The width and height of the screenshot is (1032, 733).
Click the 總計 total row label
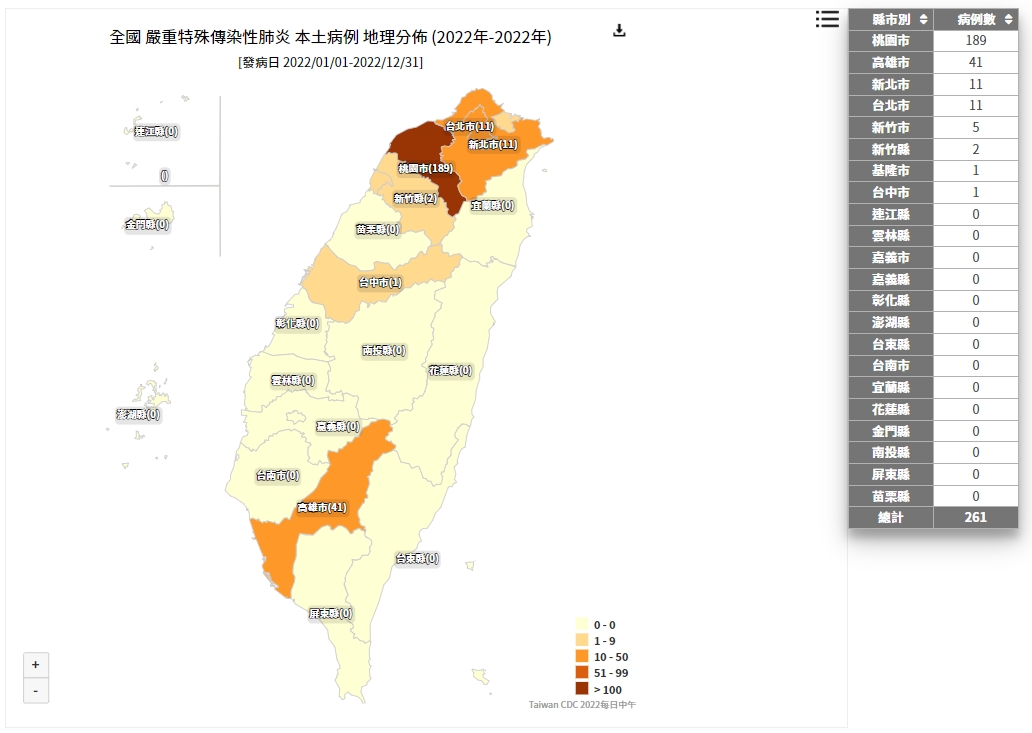pos(891,518)
